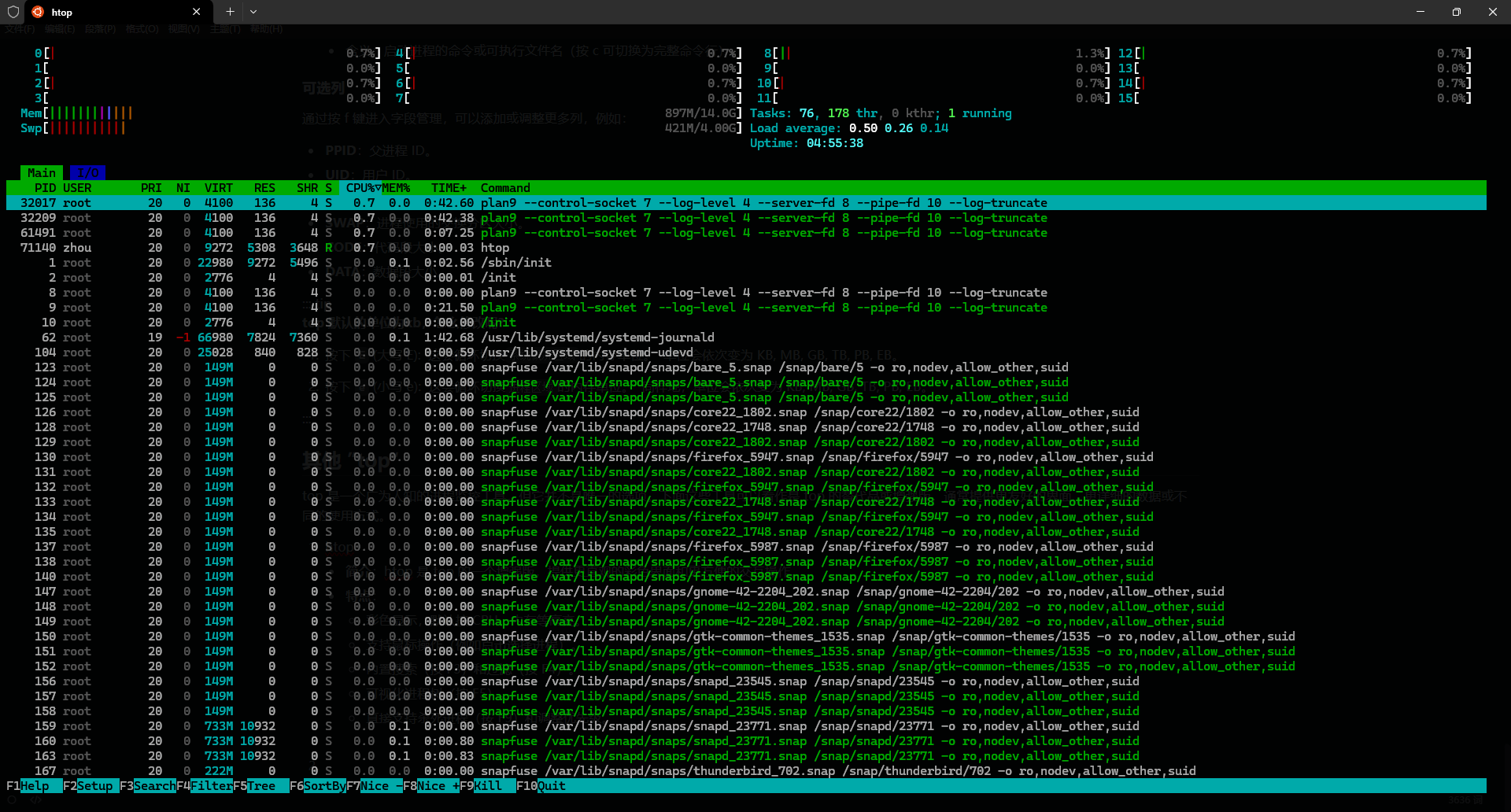The image size is (1511, 812).
Task: Select the /init row with PID 10
Action: point(746,323)
